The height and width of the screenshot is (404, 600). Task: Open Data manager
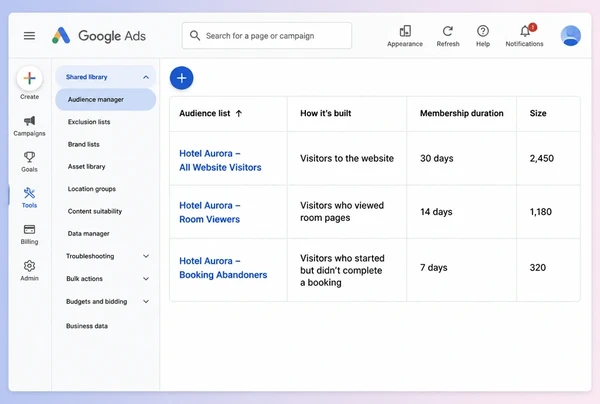(88, 233)
